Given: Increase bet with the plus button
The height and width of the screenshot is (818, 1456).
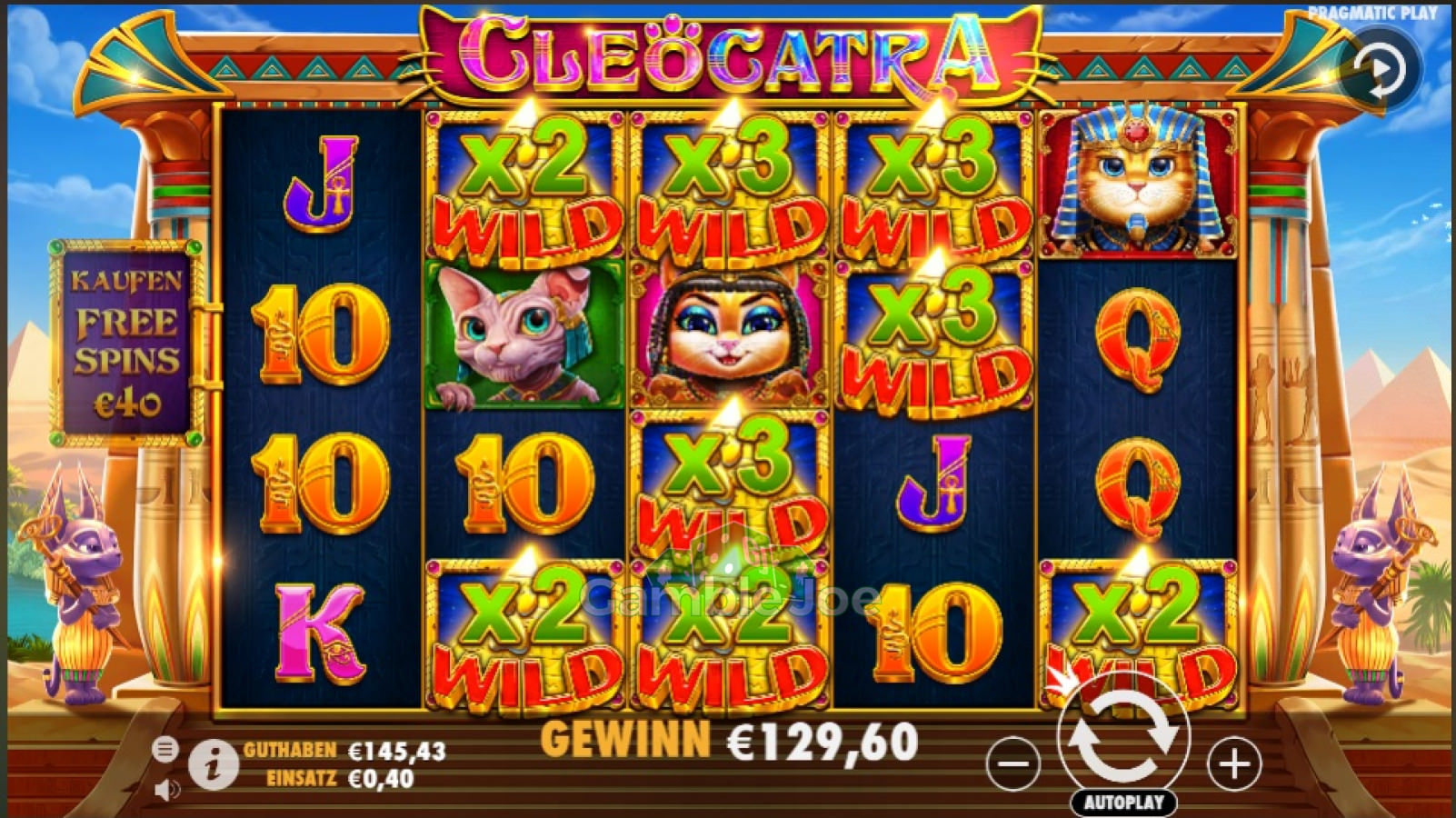Looking at the screenshot, I should (1233, 763).
